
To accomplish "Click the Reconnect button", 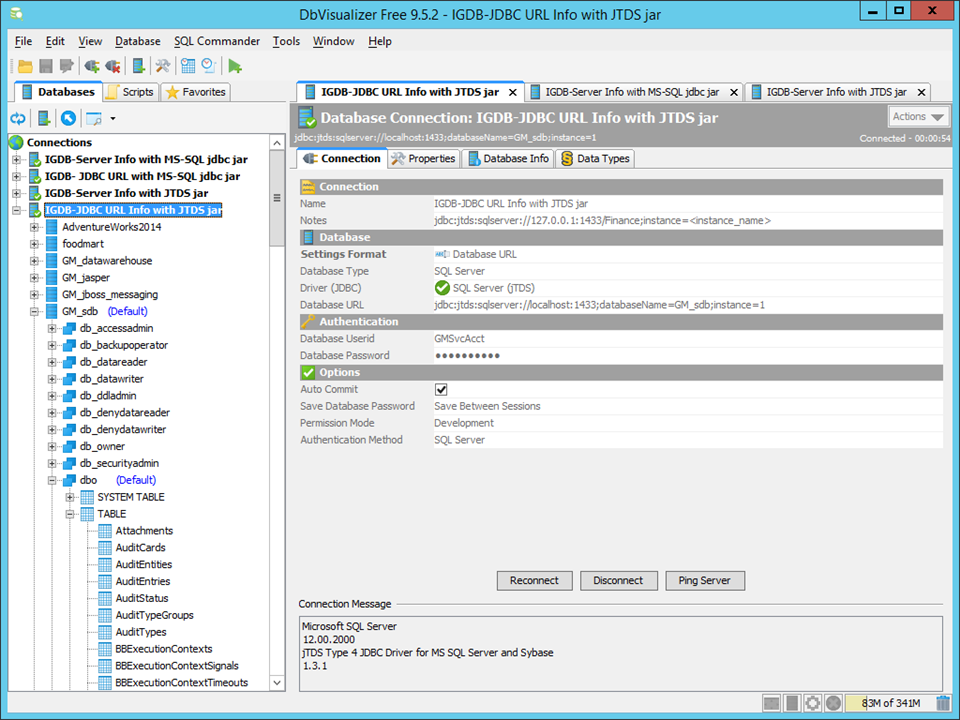I will [x=534, y=580].
